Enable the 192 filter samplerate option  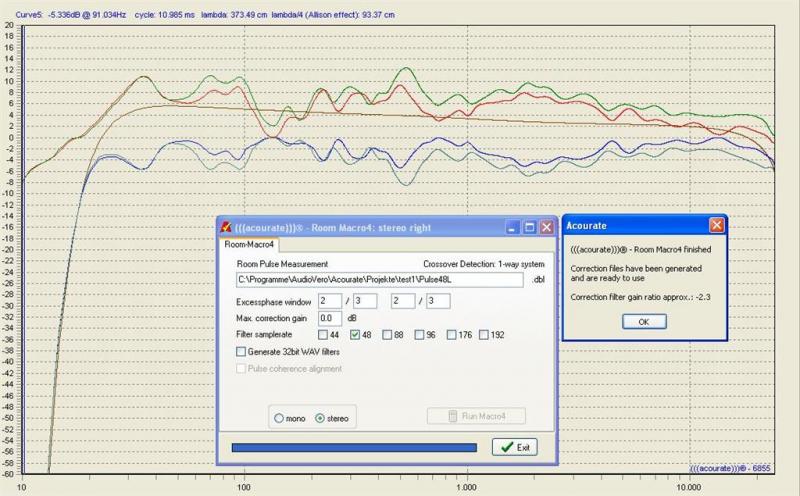[x=485, y=334]
